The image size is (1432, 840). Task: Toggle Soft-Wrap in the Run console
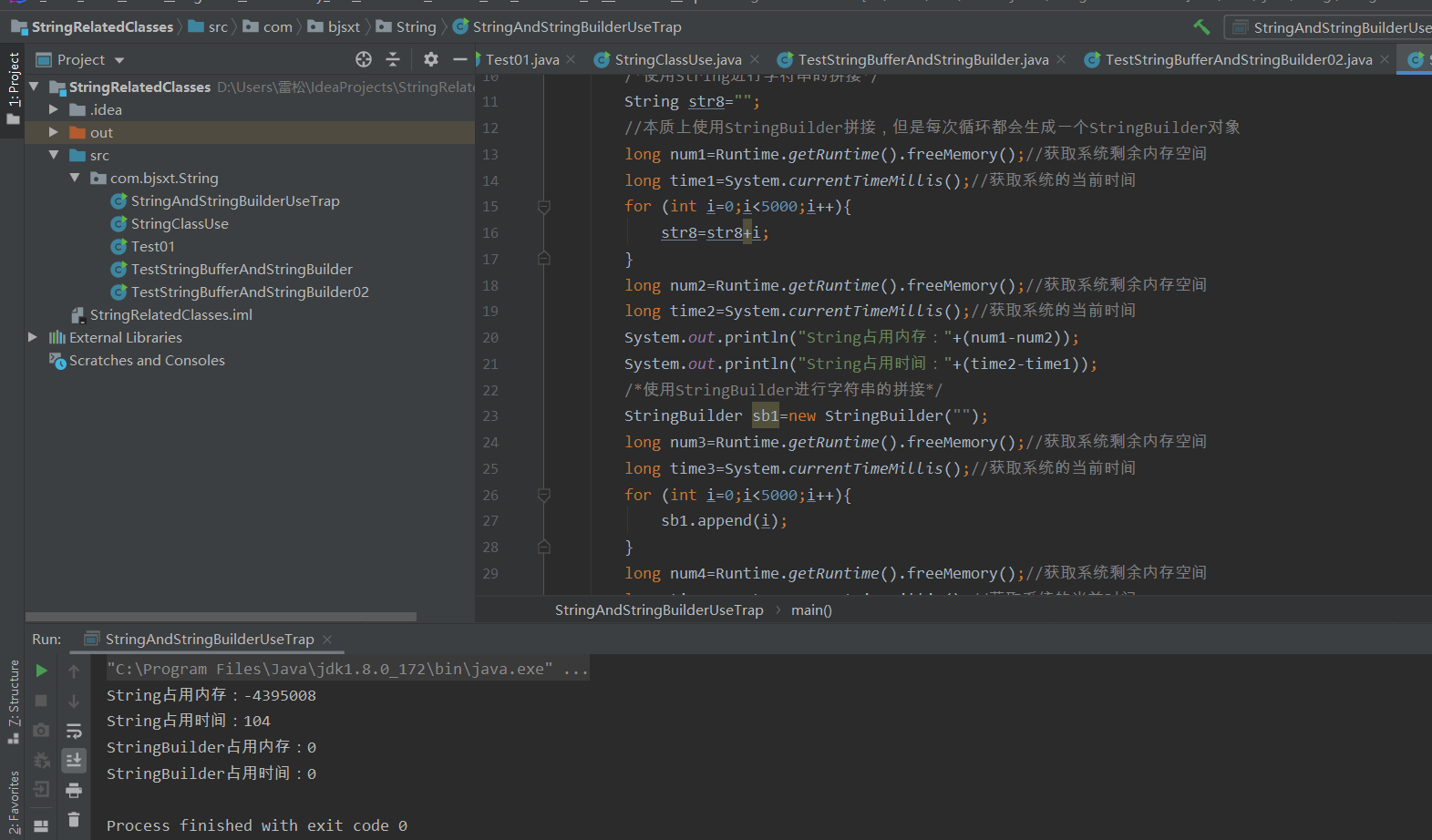[x=74, y=731]
